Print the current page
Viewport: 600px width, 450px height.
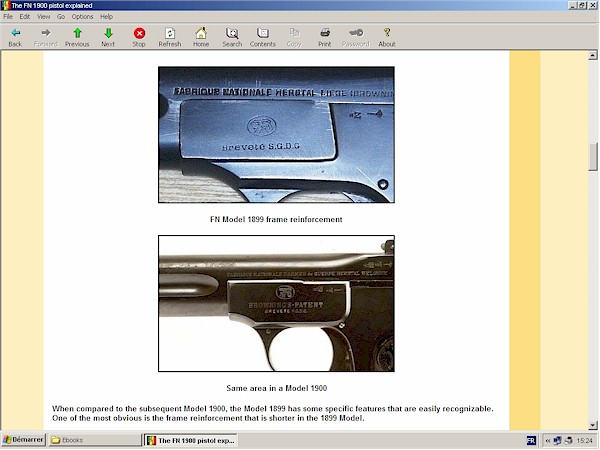(325, 37)
